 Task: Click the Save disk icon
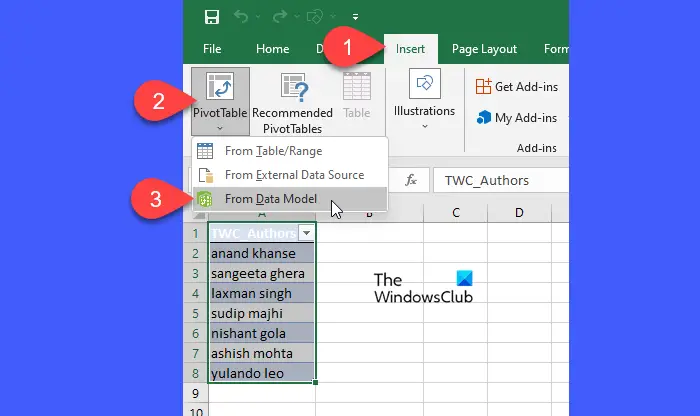click(x=212, y=17)
